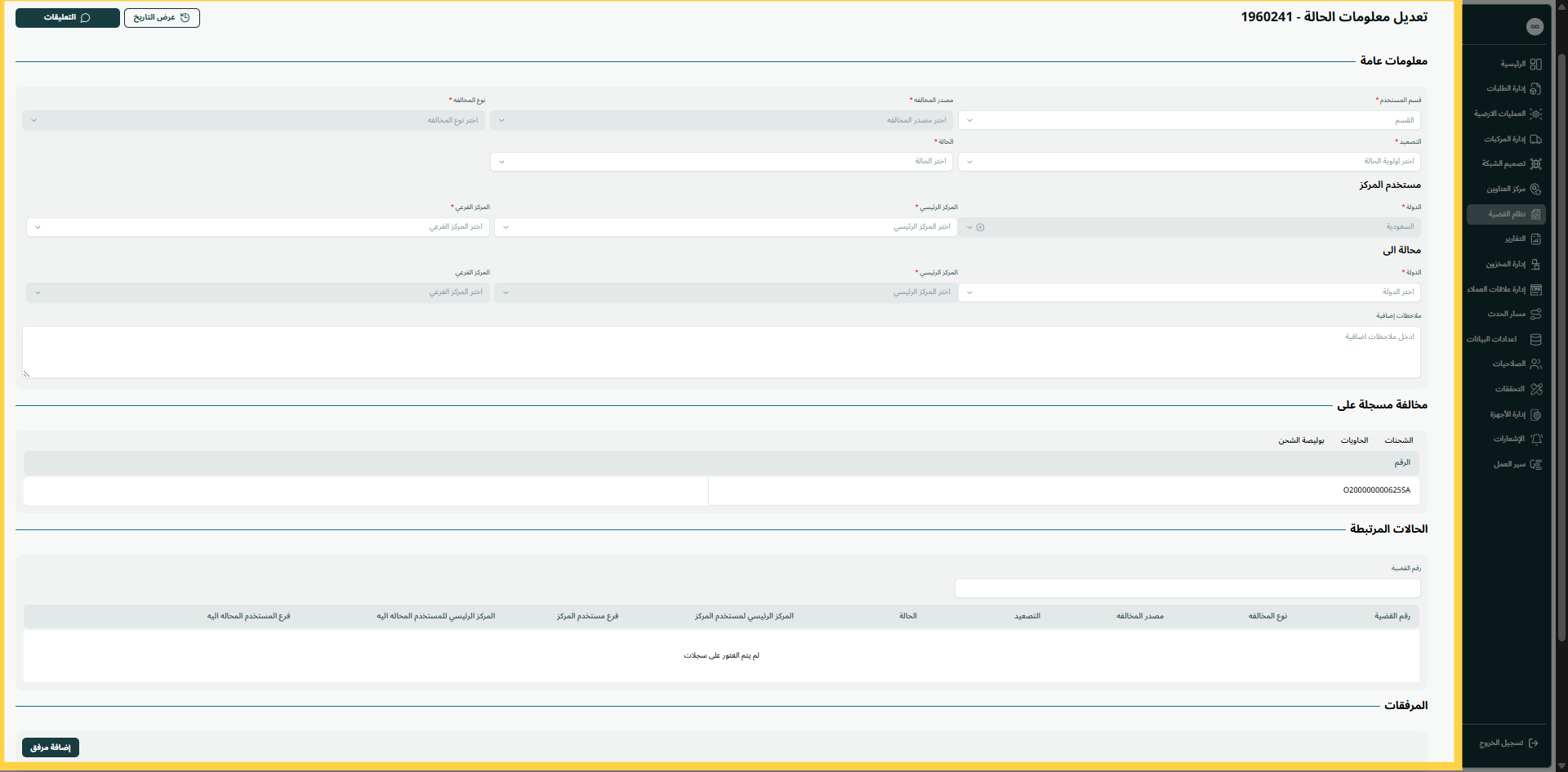
Task: Open the اختر اولوية الحالة dropdown
Action: 1188,162
